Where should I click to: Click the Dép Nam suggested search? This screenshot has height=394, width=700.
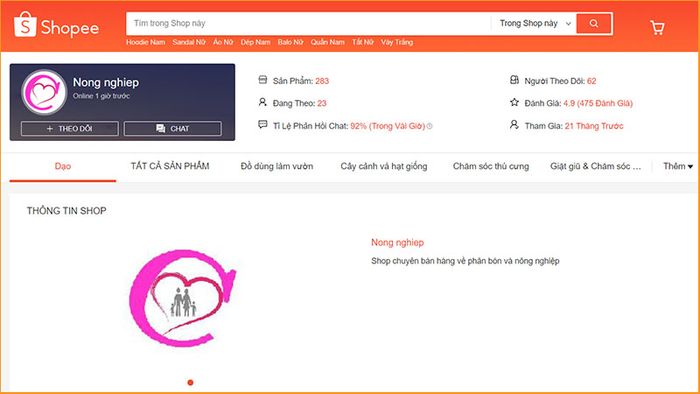tap(255, 42)
